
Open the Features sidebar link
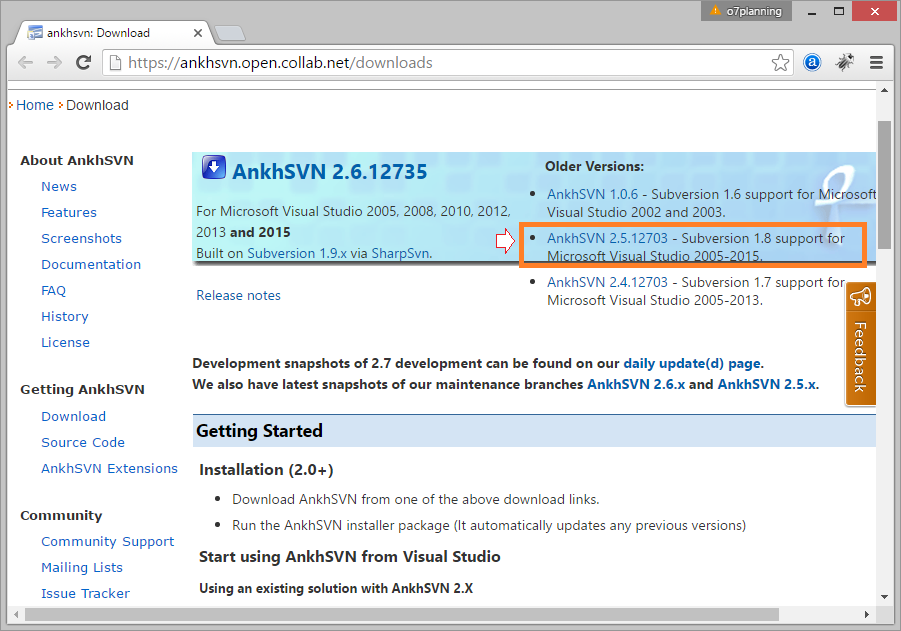[x=69, y=212]
